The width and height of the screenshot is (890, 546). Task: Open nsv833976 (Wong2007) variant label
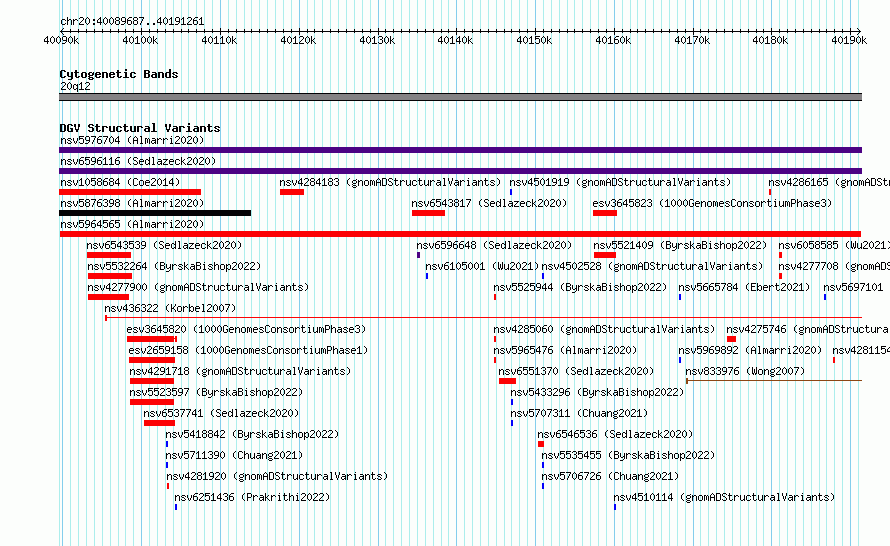745,371
